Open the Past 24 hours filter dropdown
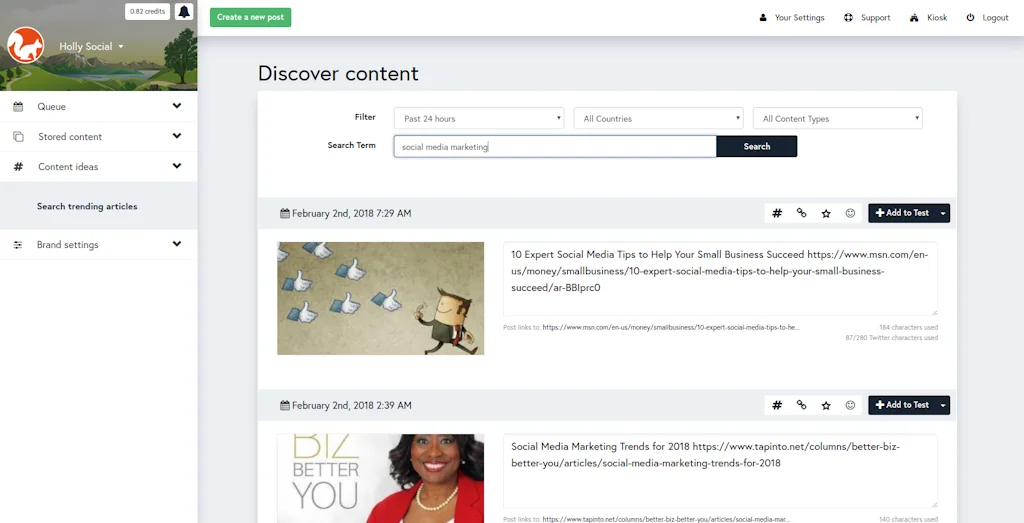This screenshot has height=523, width=1024. coord(478,119)
